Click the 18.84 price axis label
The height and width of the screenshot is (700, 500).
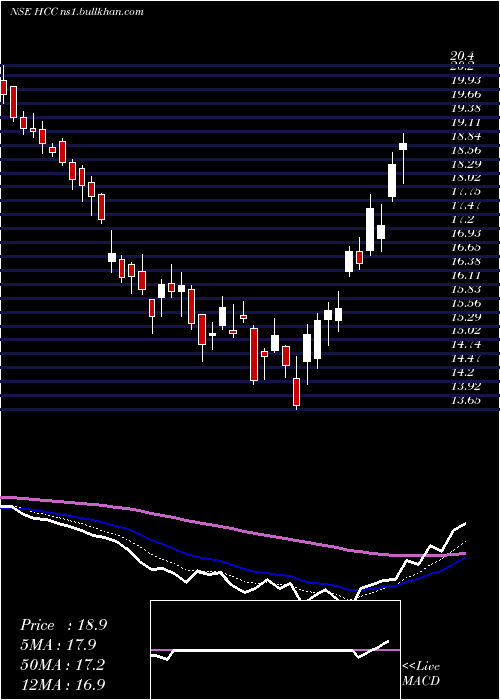tap(466, 136)
